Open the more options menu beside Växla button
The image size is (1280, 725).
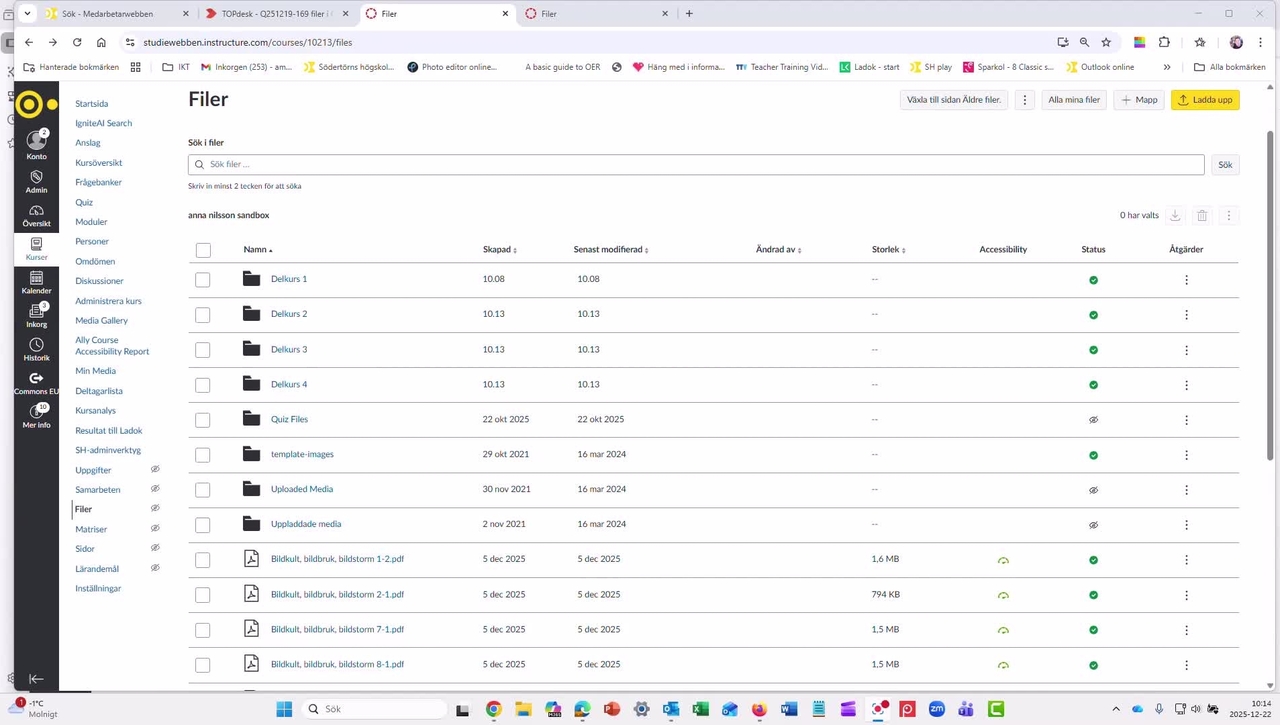(x=1024, y=100)
